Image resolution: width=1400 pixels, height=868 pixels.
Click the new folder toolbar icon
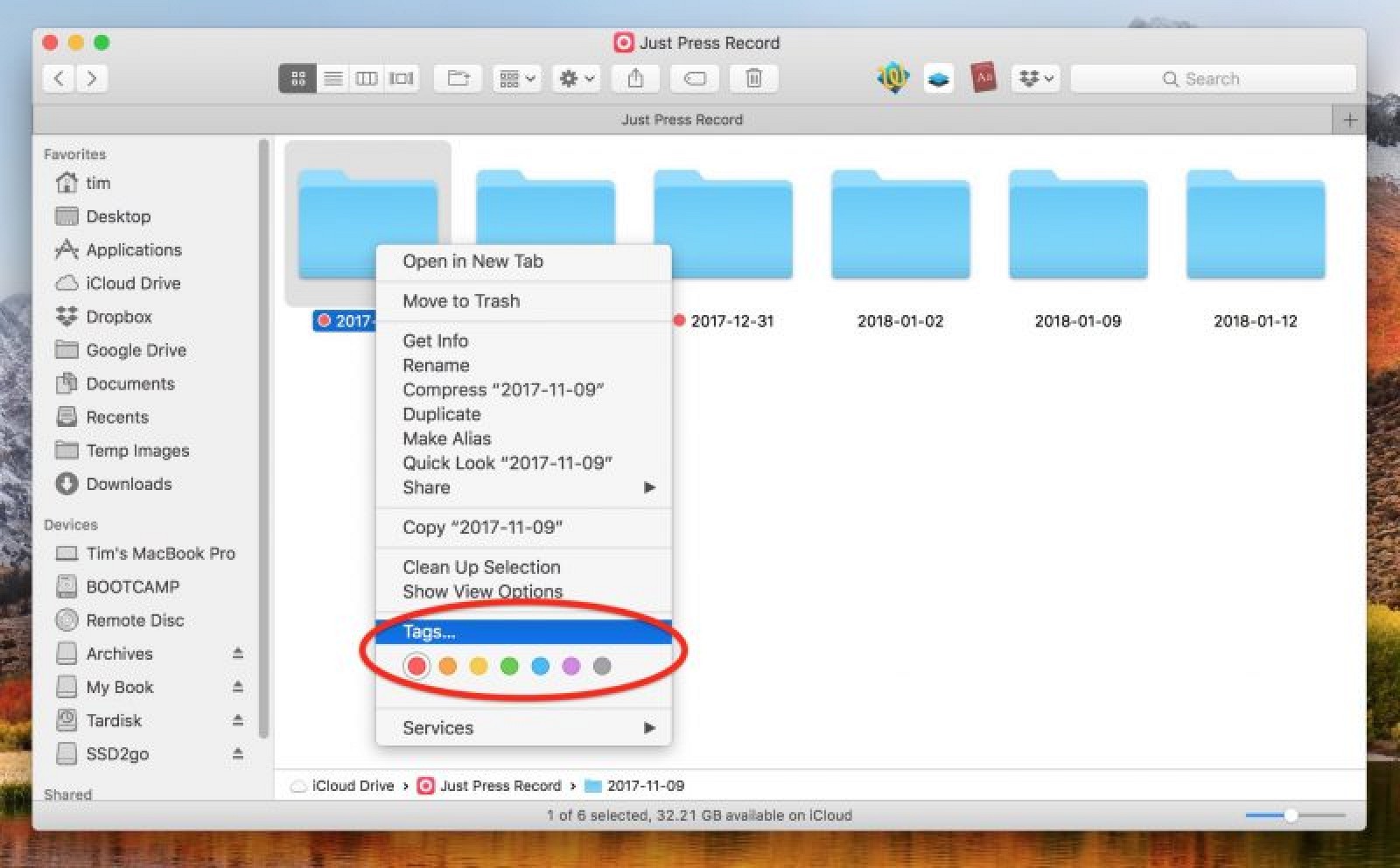458,79
